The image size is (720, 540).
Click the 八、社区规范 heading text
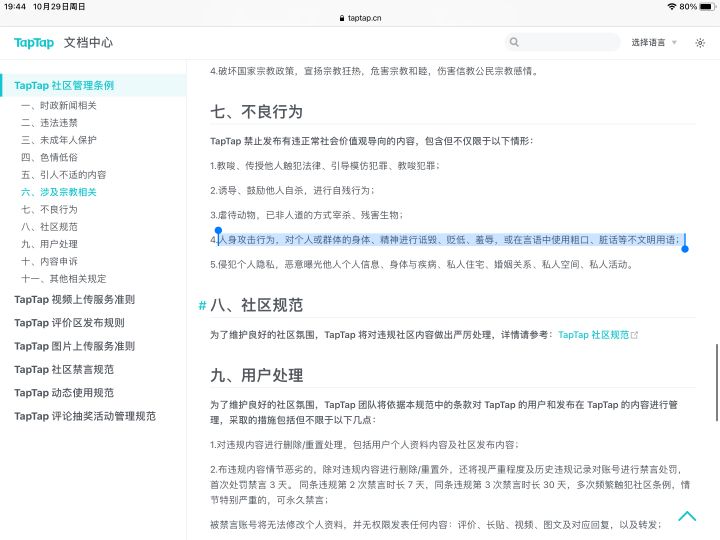(x=256, y=305)
